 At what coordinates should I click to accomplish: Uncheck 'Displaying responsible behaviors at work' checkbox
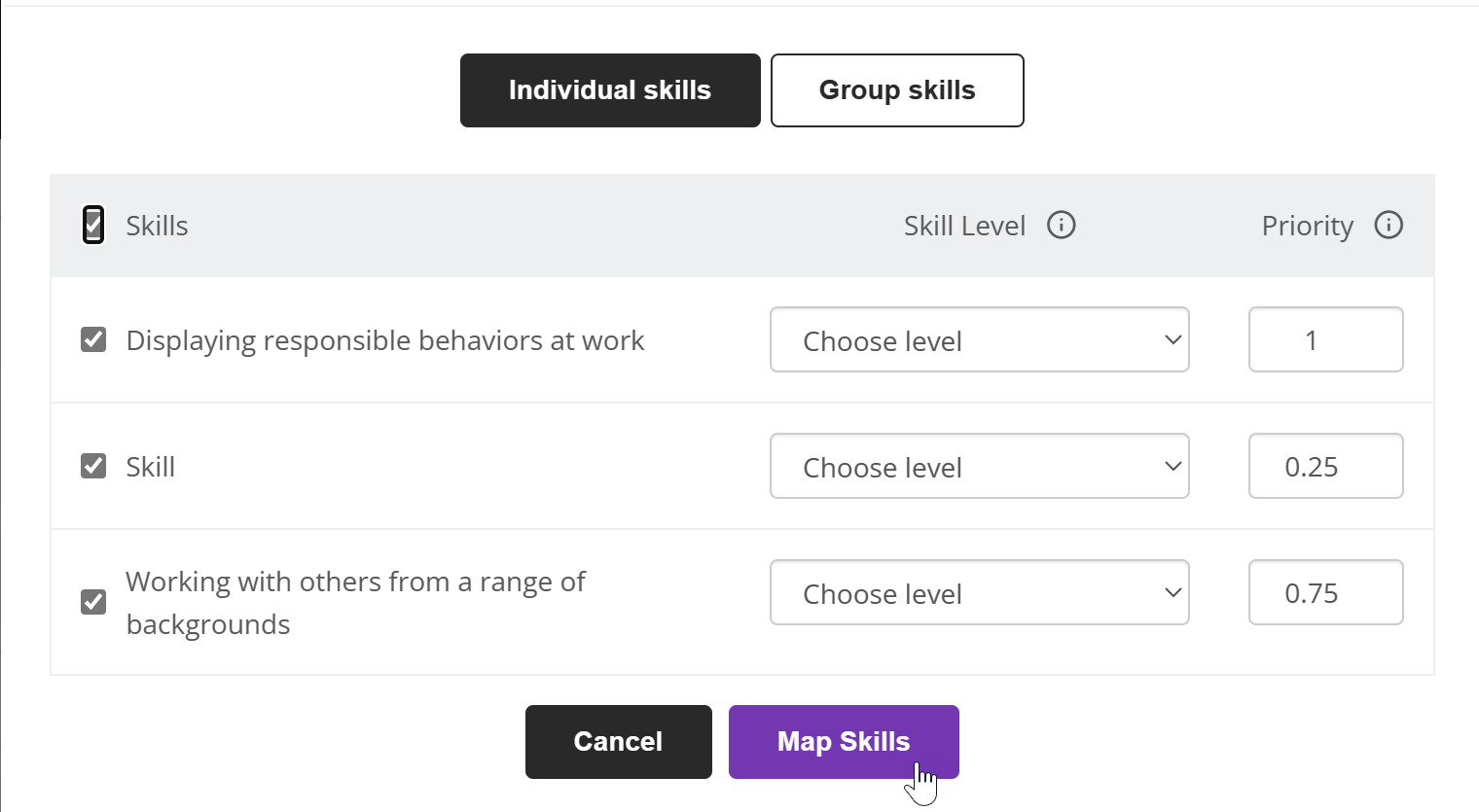tap(93, 339)
